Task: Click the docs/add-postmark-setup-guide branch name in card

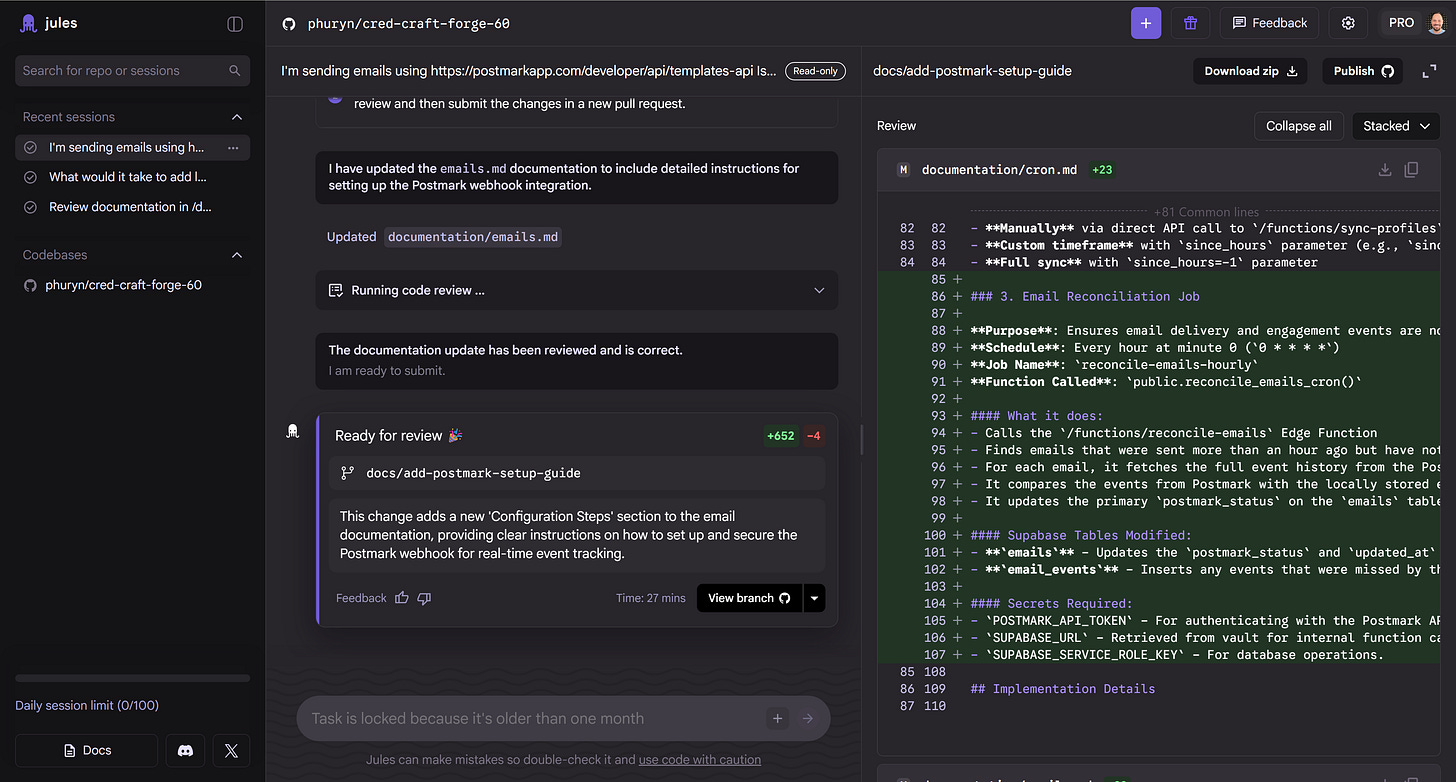Action: click(x=473, y=473)
